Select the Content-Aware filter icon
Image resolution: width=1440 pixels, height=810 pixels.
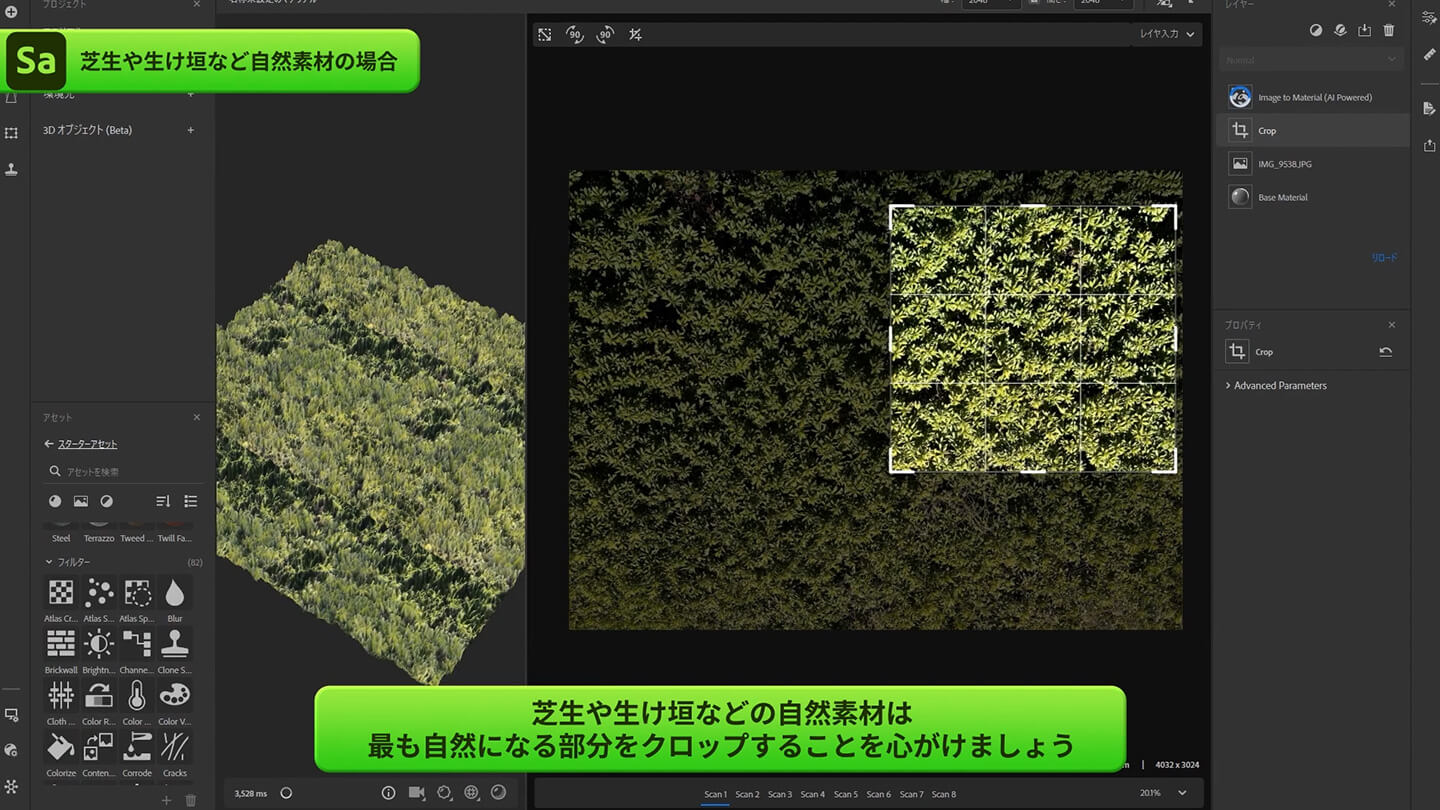point(99,747)
